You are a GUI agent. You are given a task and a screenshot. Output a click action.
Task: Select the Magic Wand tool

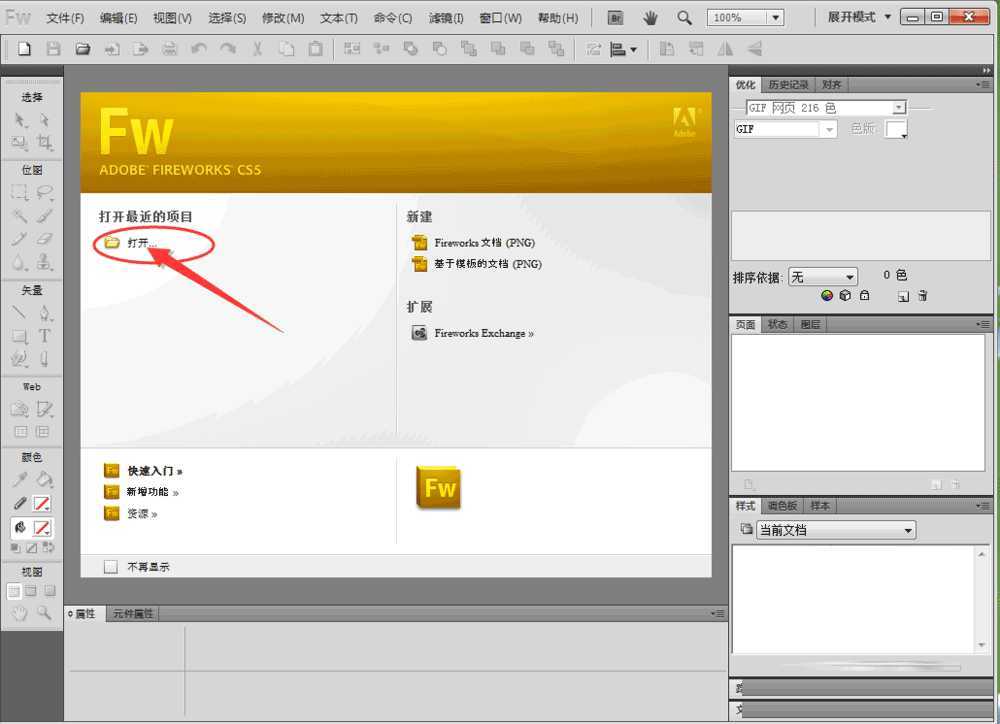point(19,215)
